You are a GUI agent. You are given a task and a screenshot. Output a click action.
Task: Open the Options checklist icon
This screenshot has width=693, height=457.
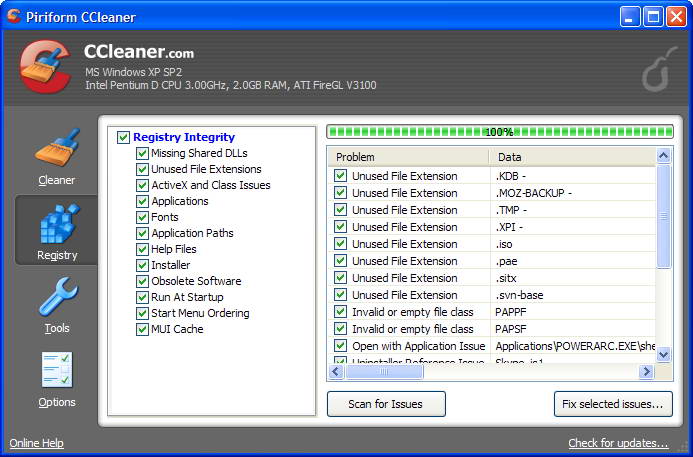pyautogui.click(x=57, y=372)
